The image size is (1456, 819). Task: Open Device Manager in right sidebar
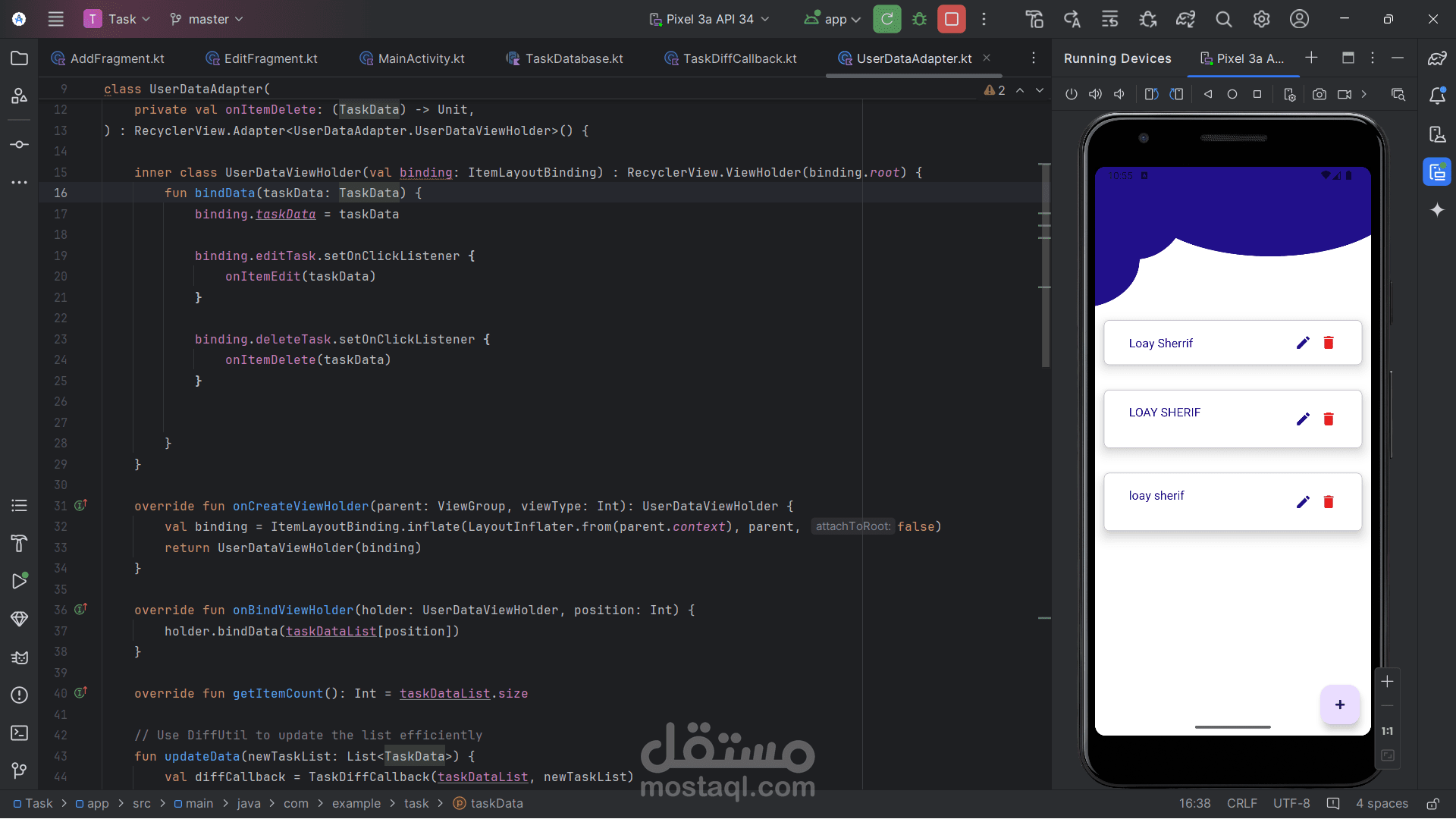1437,134
